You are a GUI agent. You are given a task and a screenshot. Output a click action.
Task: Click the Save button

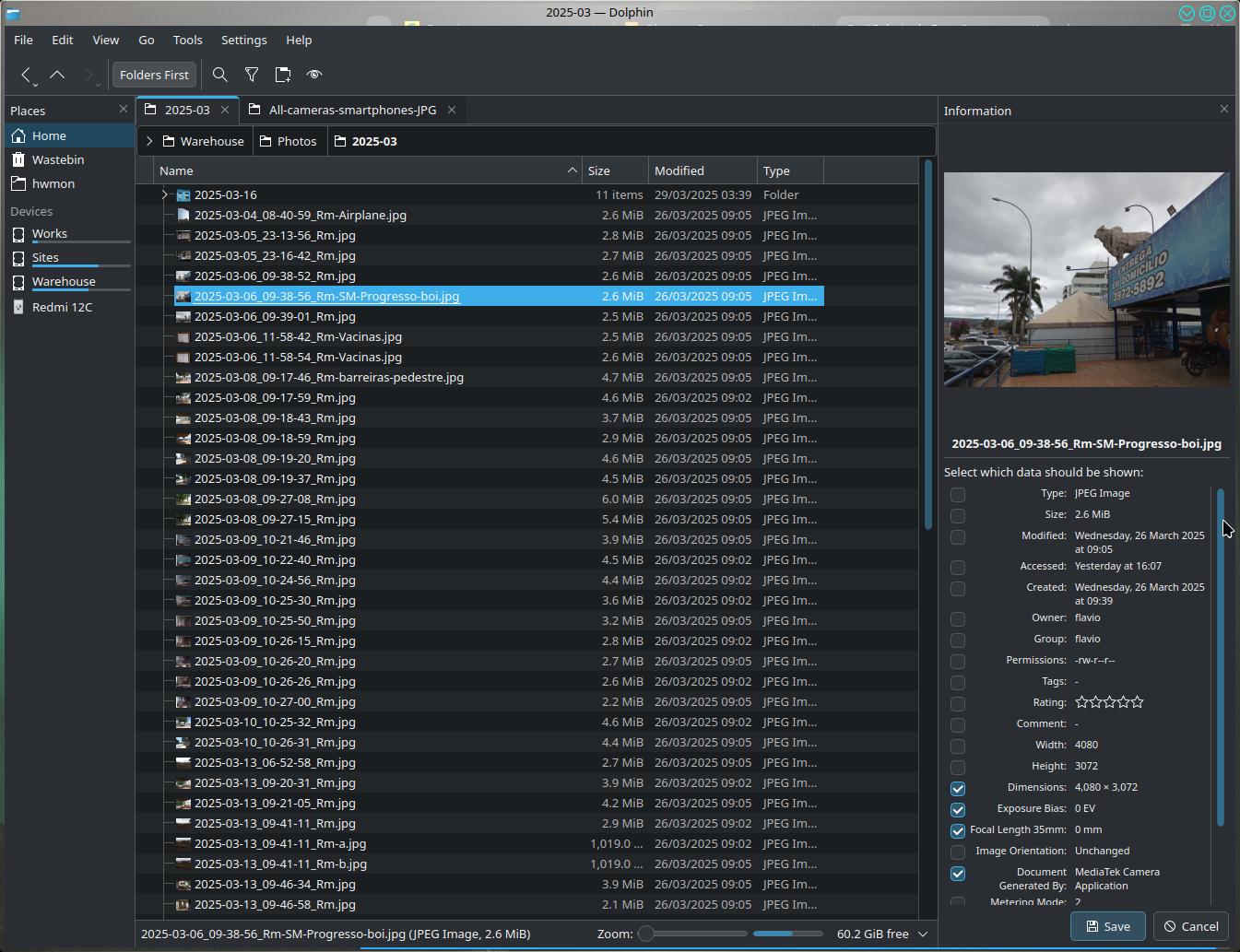pos(1107,926)
